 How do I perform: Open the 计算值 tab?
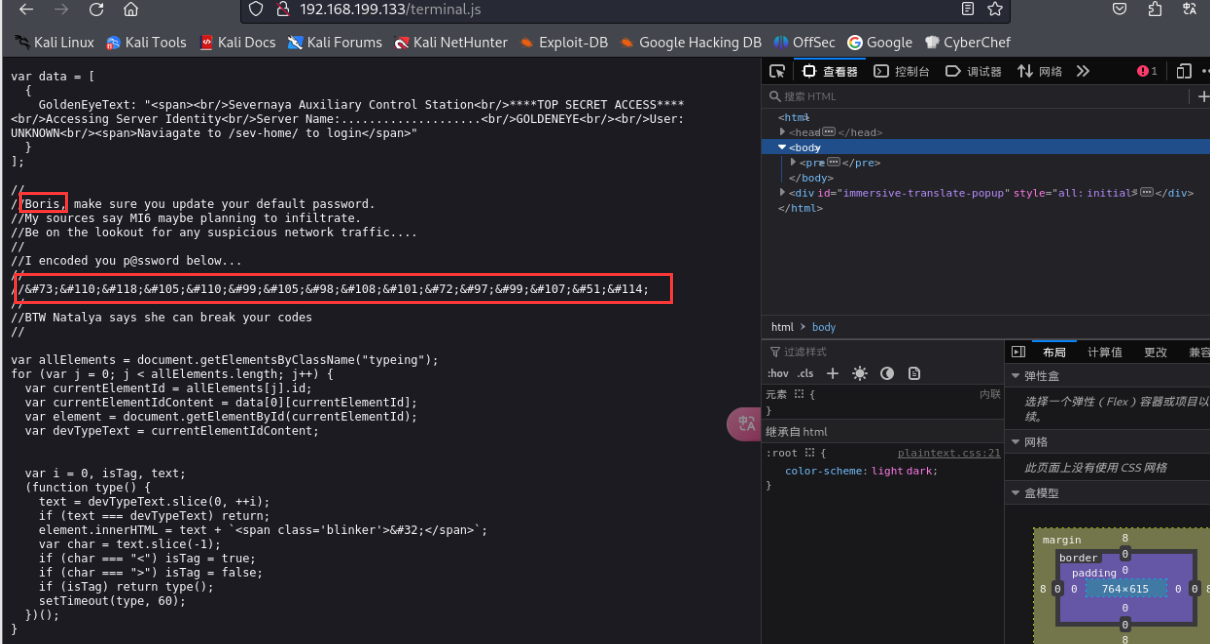coord(1104,352)
